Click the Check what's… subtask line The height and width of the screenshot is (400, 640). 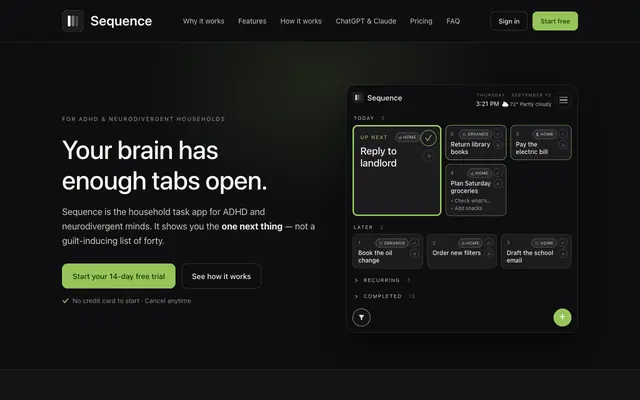click(x=471, y=201)
